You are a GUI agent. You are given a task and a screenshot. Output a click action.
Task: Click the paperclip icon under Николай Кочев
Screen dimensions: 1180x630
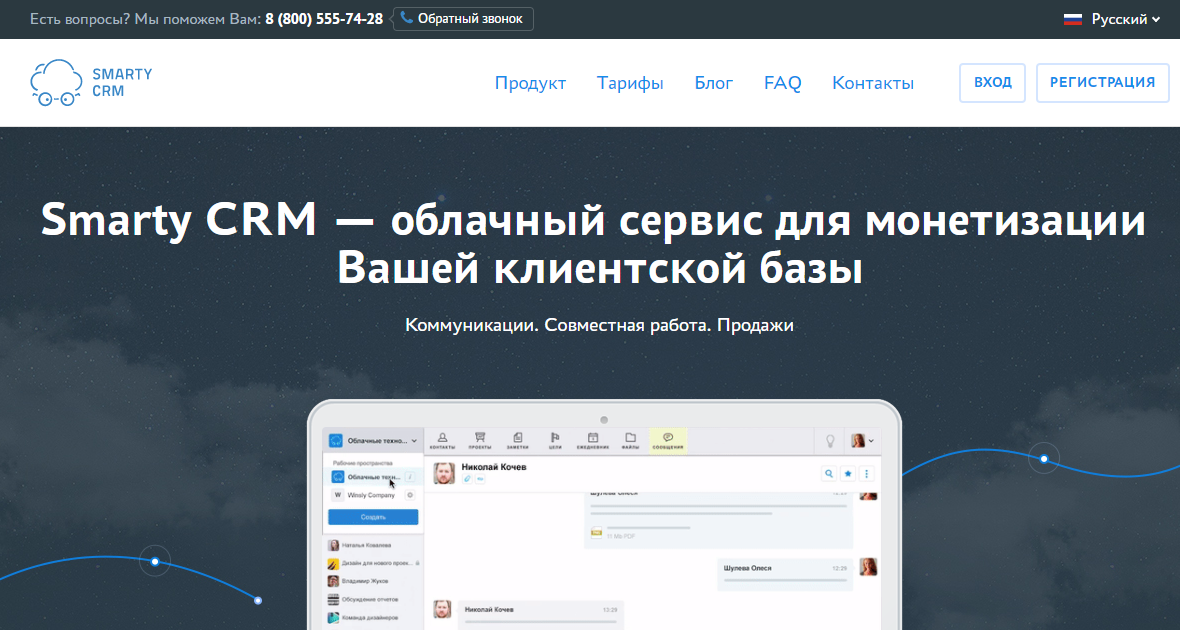(468, 477)
